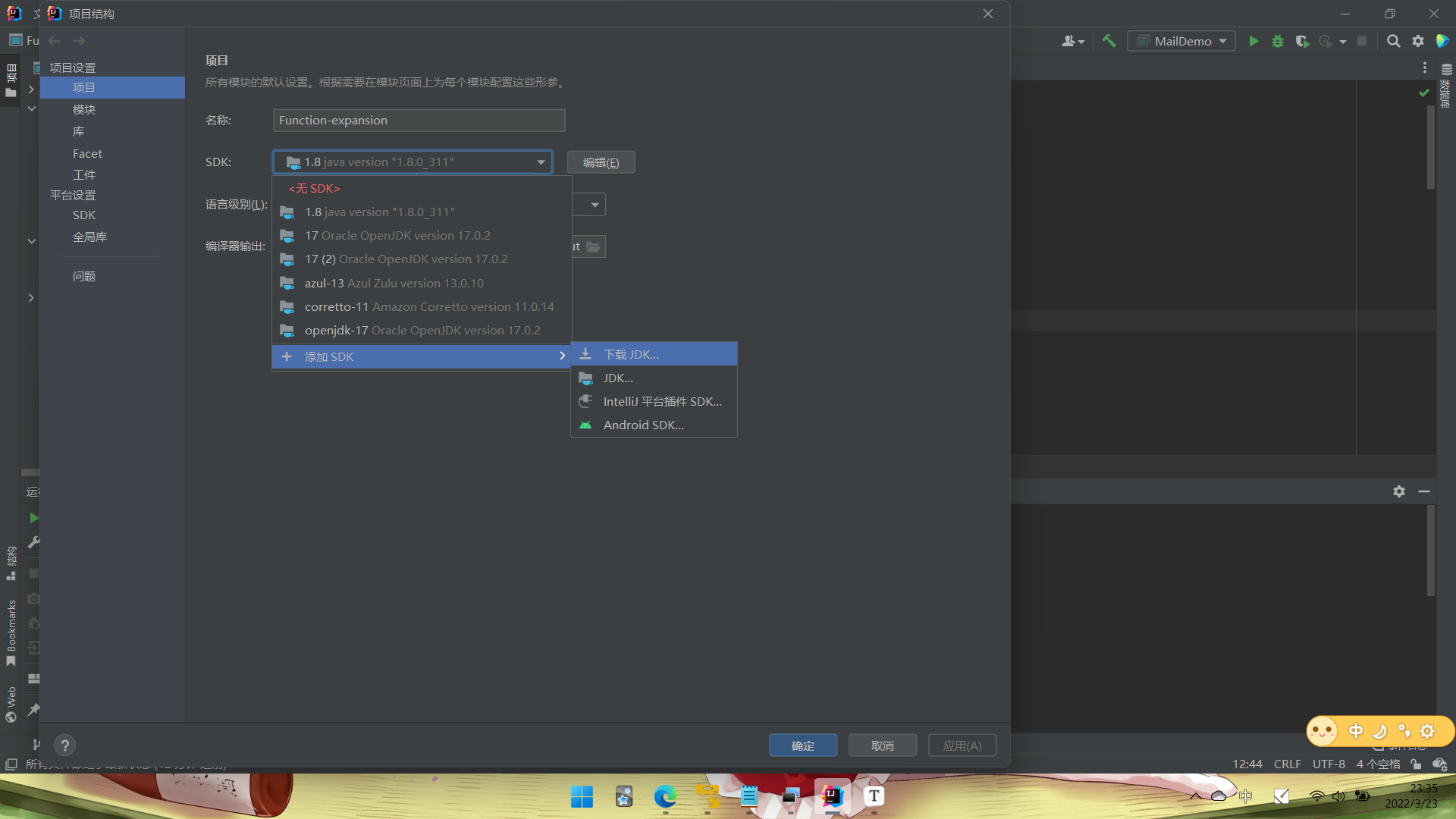Viewport: 1456px width, 819px height.
Task: Click the SDK edit (编辑) button
Action: point(601,162)
